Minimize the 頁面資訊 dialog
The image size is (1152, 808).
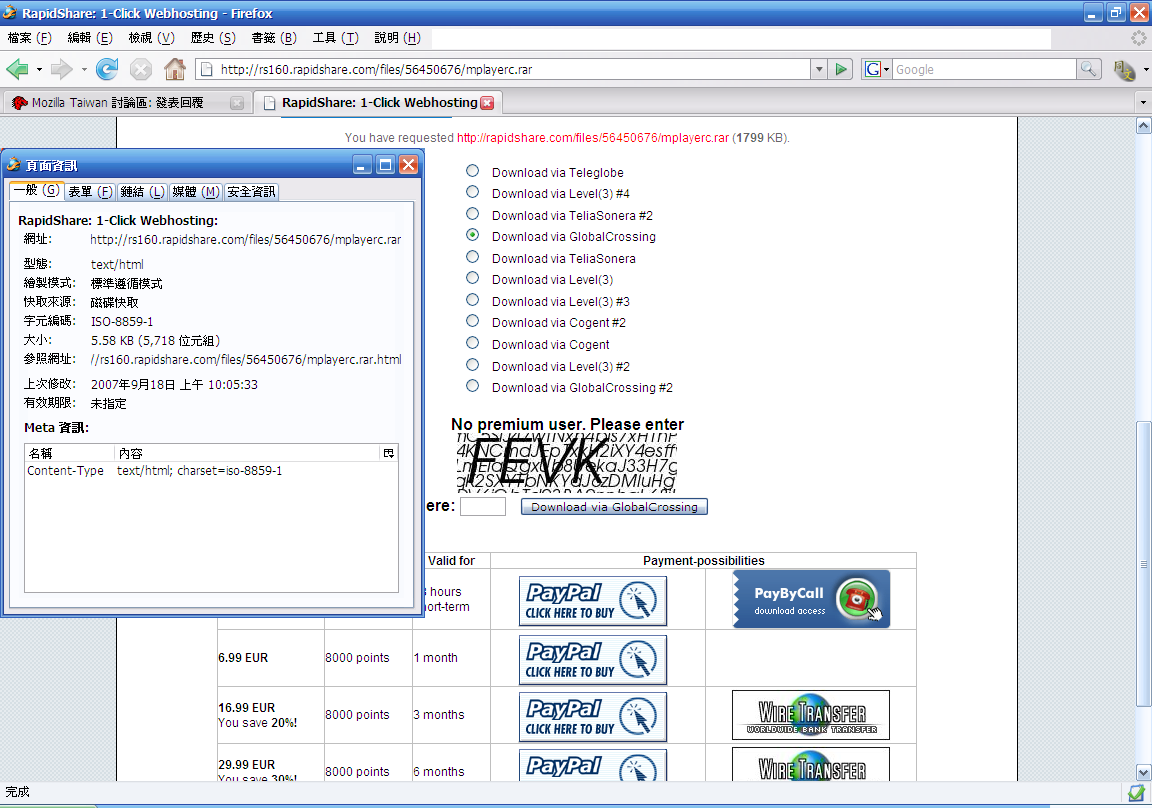(361, 165)
